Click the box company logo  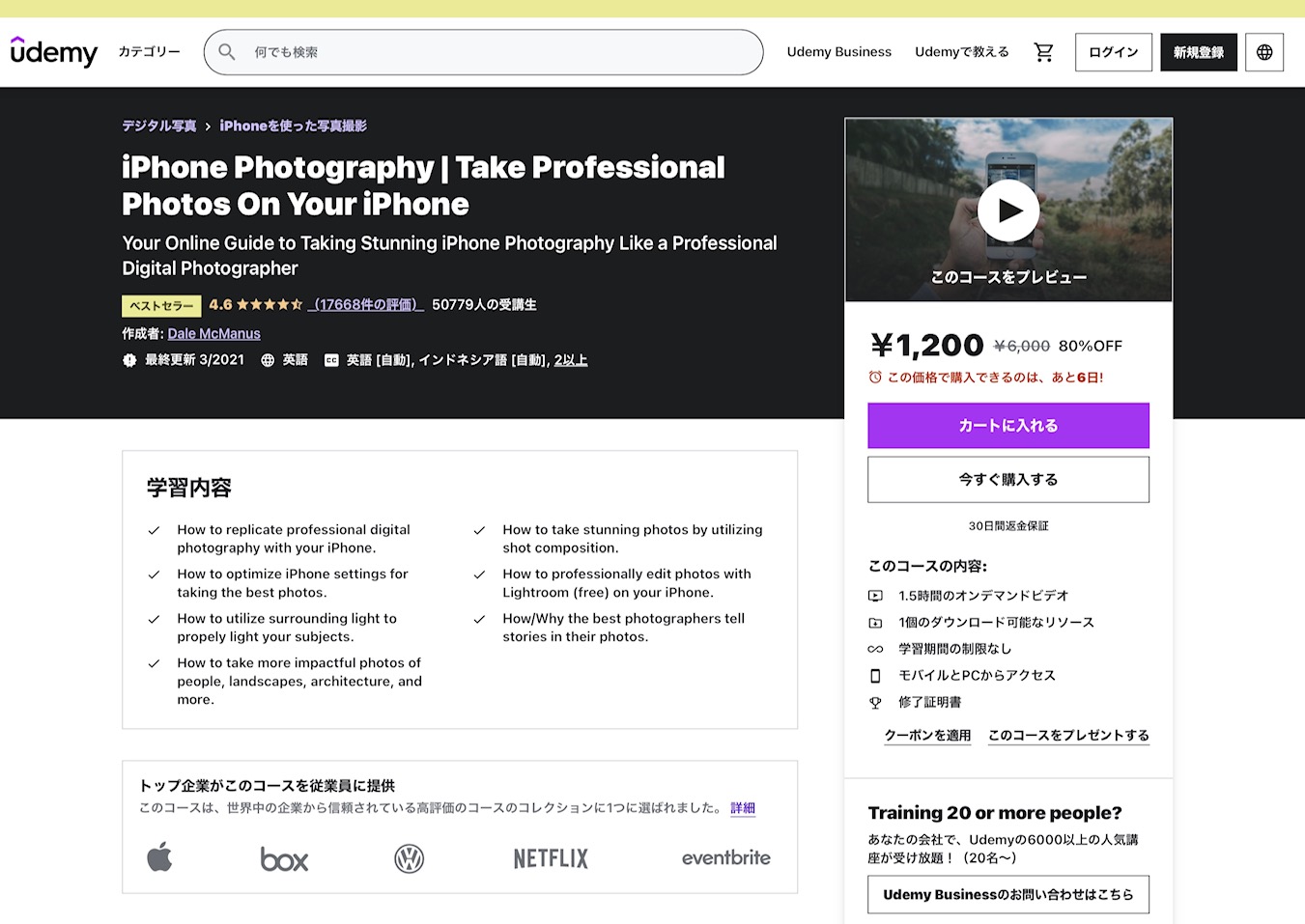284,858
